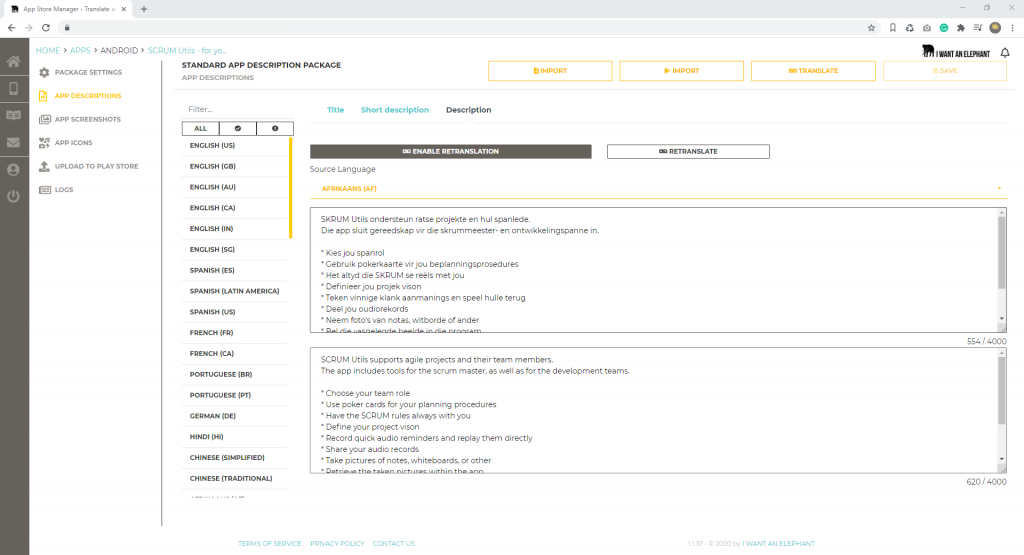Open Terms of Service link
Screen dimensions: 1024x555
pyautogui.click(x=270, y=544)
